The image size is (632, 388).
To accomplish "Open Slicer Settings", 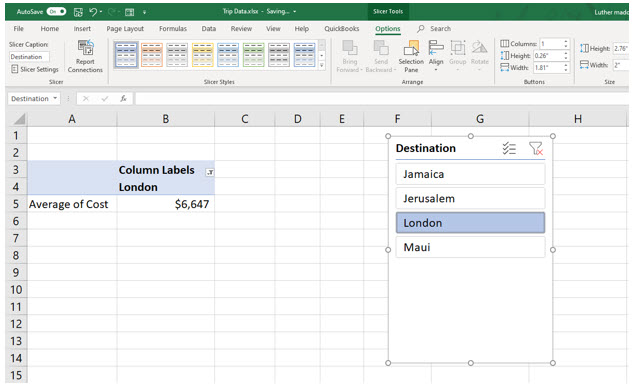I will [35, 69].
